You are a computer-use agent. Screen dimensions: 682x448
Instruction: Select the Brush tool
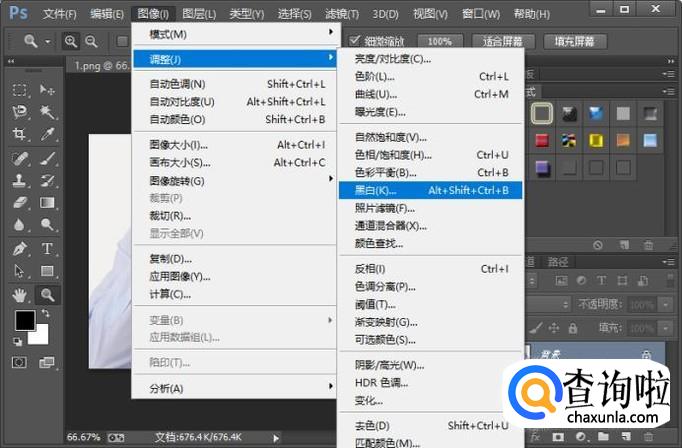[47, 158]
